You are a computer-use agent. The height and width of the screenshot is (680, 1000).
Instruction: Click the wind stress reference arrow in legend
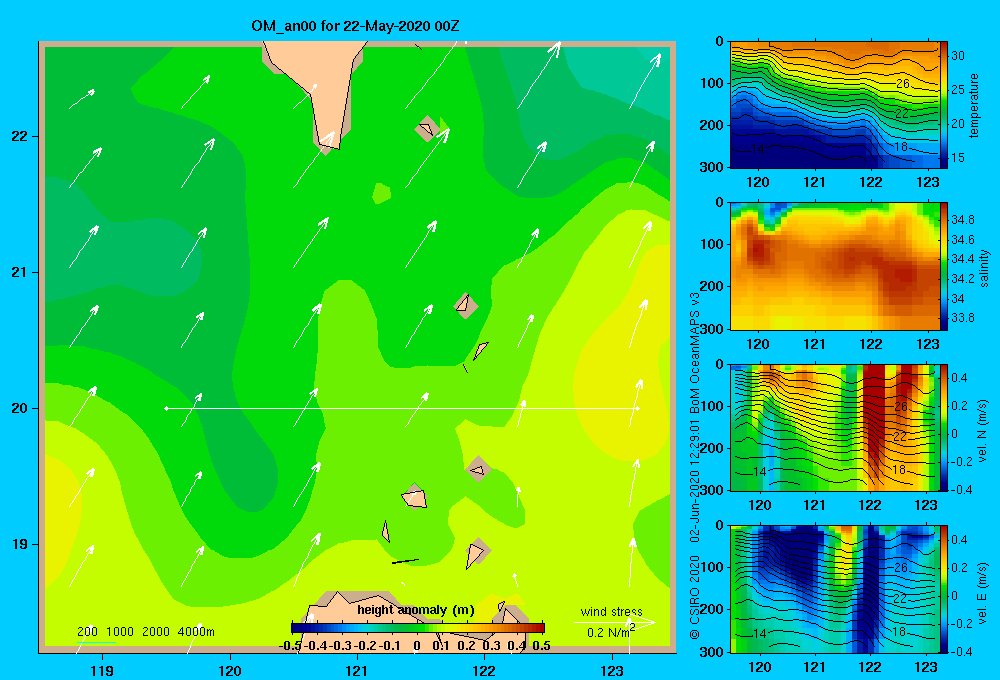coord(614,623)
